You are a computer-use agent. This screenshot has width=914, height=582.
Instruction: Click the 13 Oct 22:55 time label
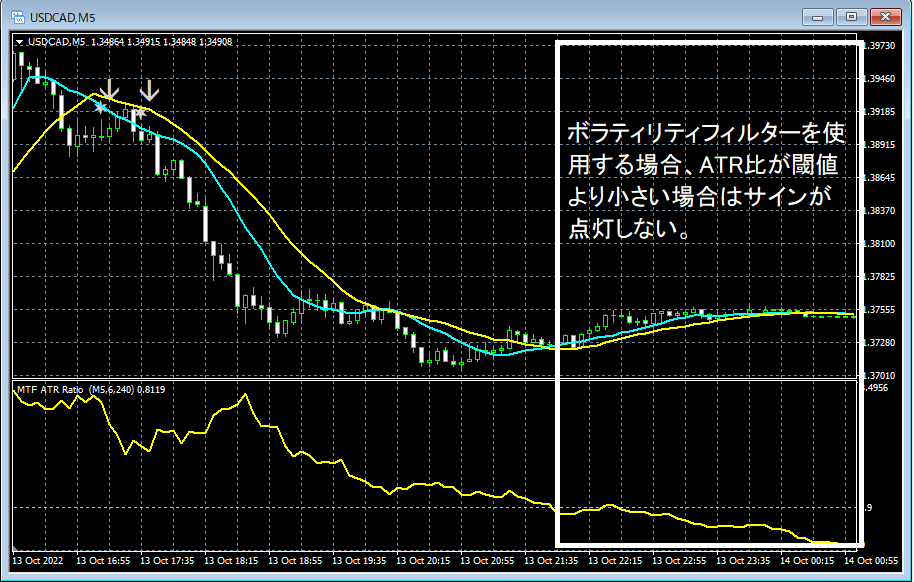[680, 561]
